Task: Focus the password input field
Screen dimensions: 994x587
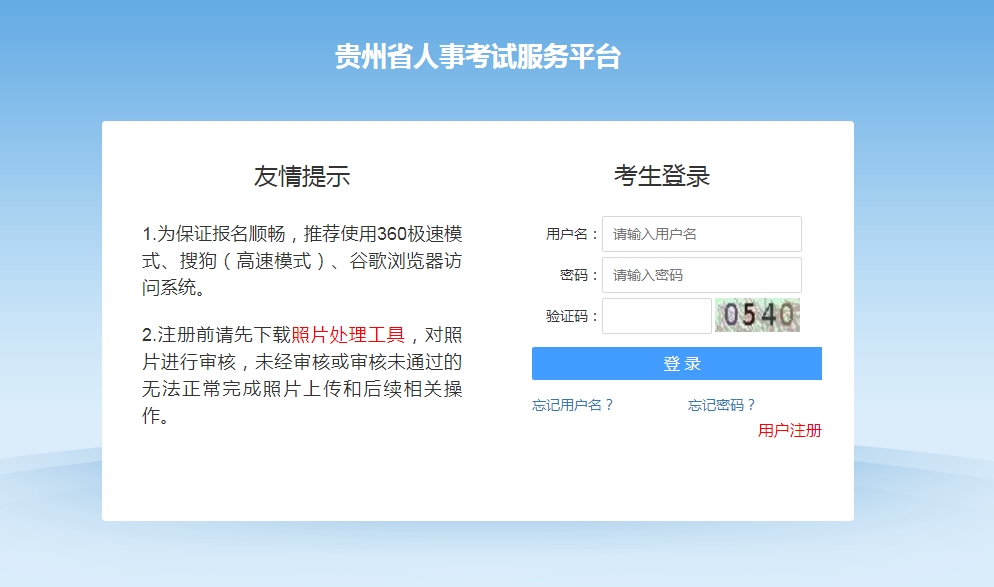Action: (x=701, y=275)
